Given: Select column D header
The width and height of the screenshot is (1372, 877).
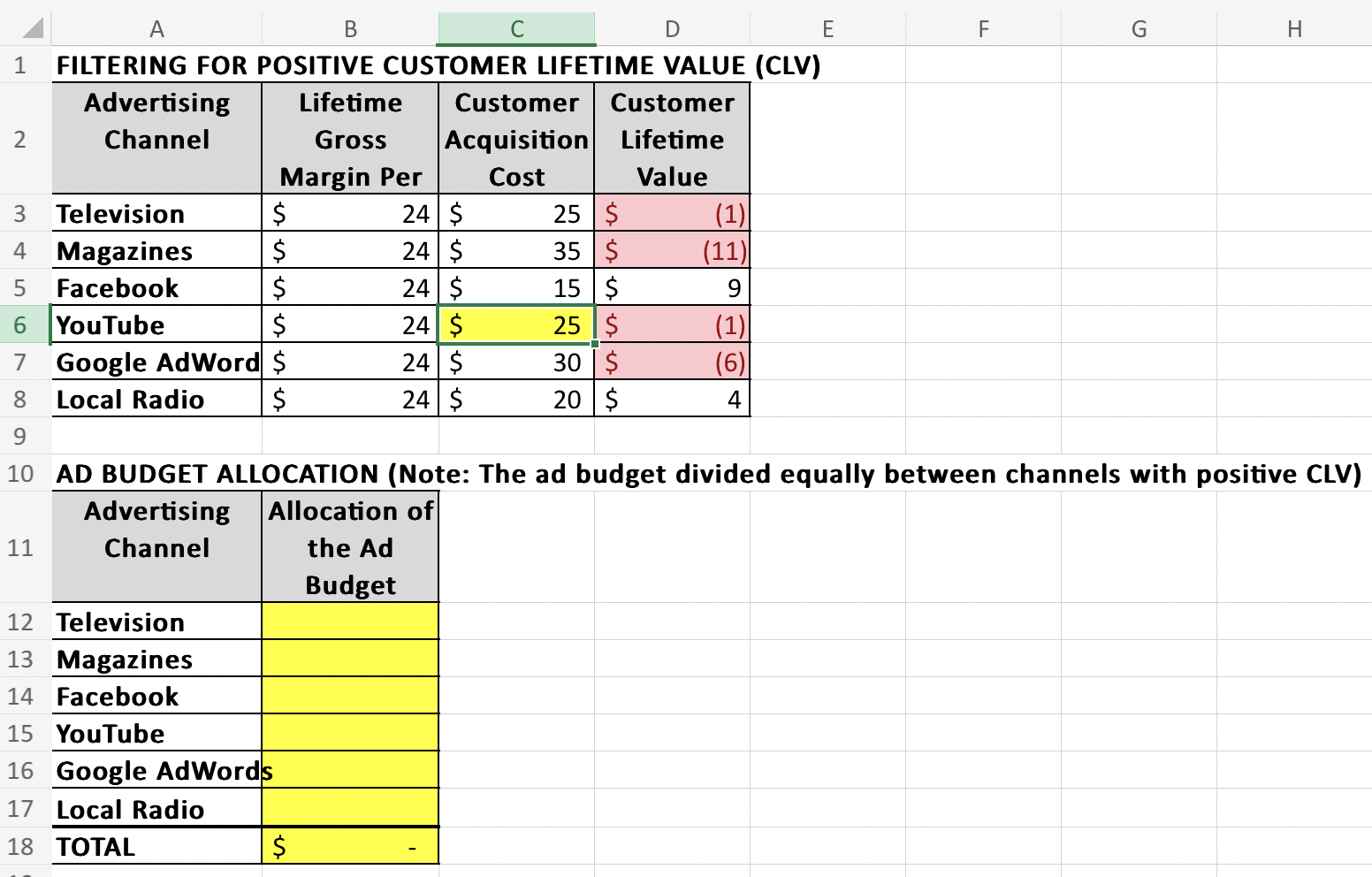Looking at the screenshot, I should pyautogui.click(x=672, y=29).
